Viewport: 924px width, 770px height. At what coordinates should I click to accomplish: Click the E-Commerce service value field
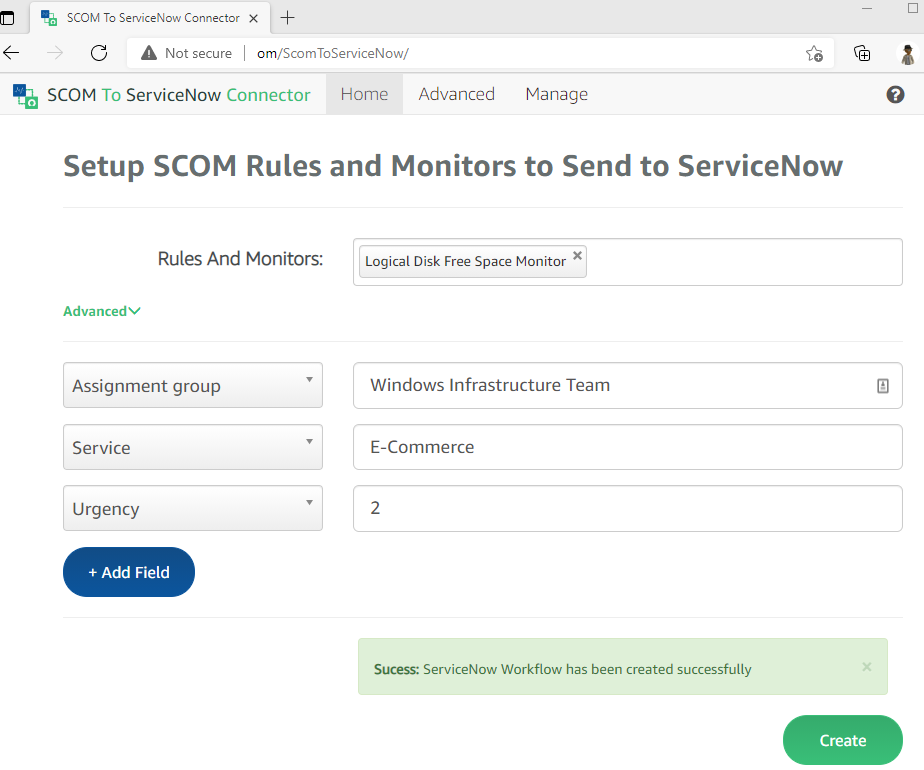coord(628,447)
